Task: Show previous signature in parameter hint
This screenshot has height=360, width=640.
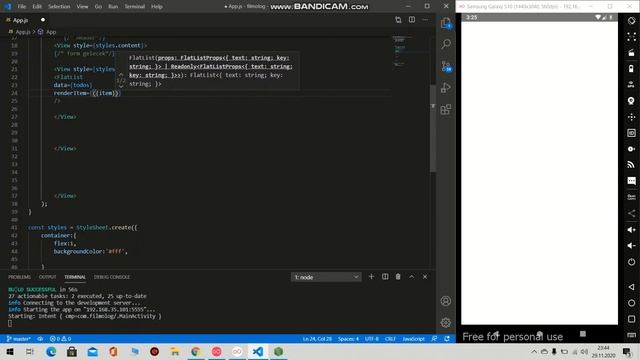Action: pyautogui.click(x=121, y=75)
